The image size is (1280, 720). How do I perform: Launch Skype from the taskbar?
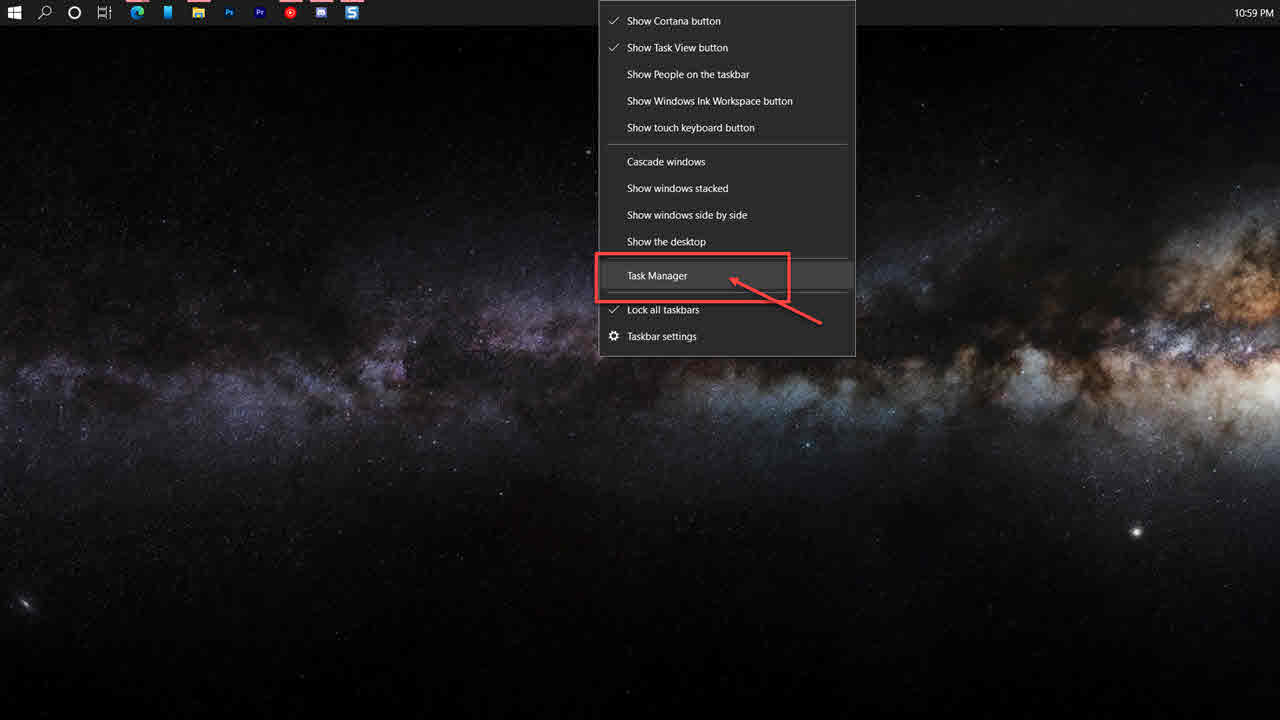coord(351,12)
